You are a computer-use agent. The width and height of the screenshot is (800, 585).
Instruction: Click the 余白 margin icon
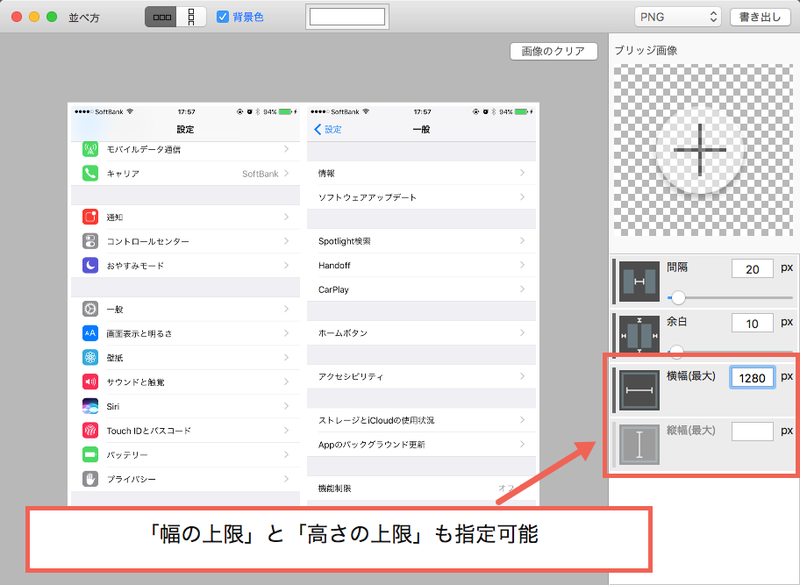click(639, 334)
